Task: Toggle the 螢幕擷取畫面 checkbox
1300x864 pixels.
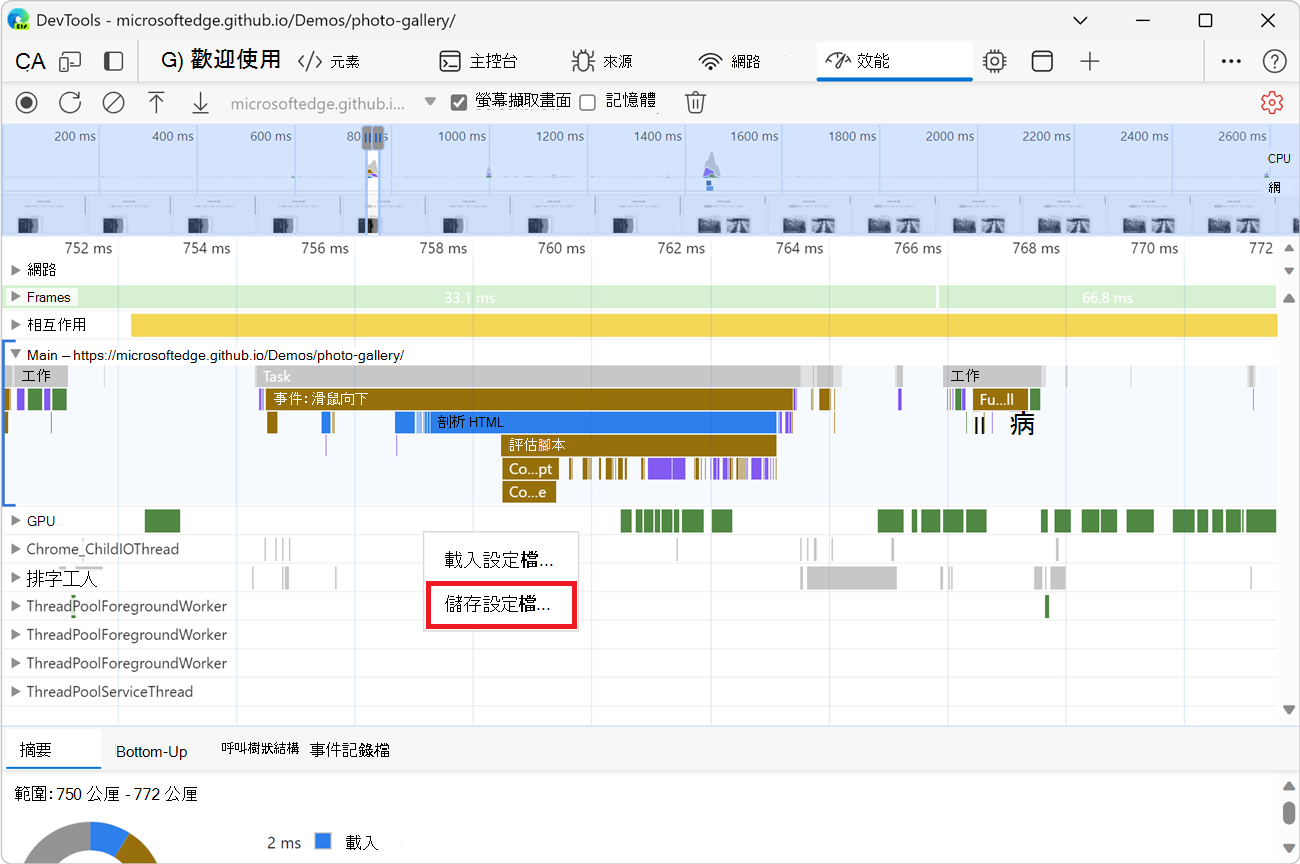Action: tap(459, 102)
